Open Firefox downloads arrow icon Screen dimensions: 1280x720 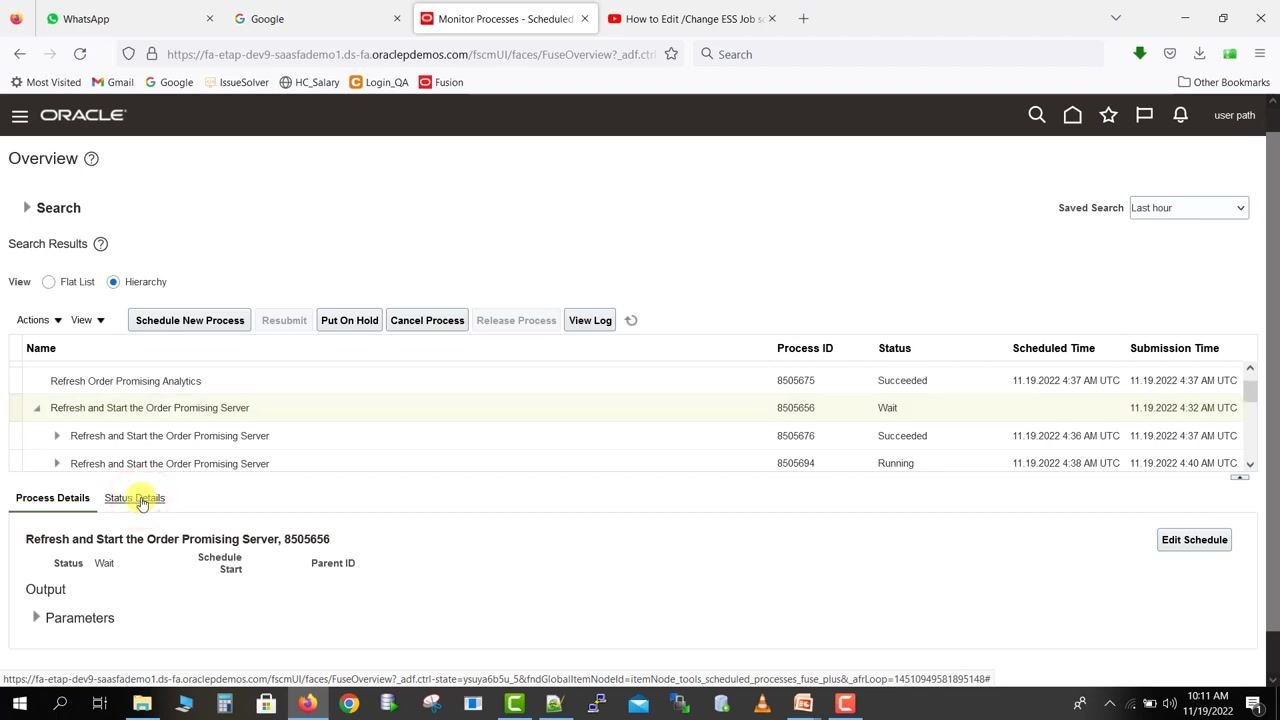tap(1199, 54)
